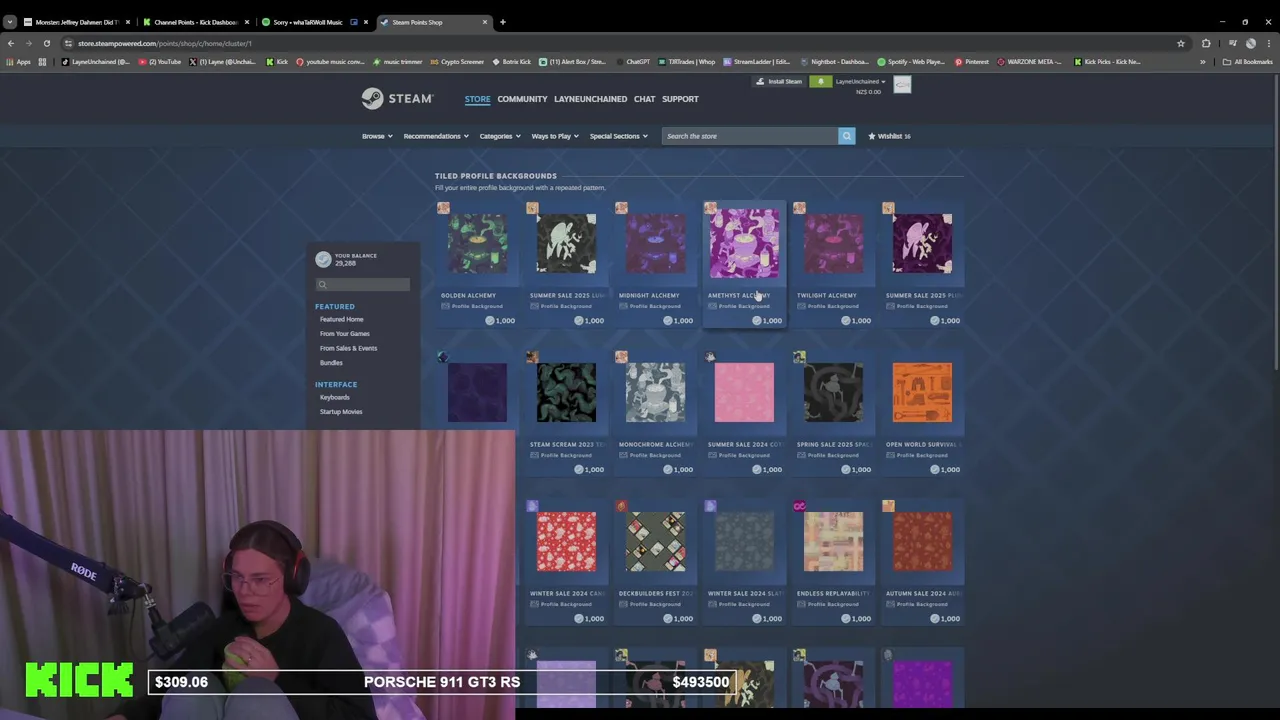Expand the Recommendations dropdown
This screenshot has width=1280, height=720.
435,136
